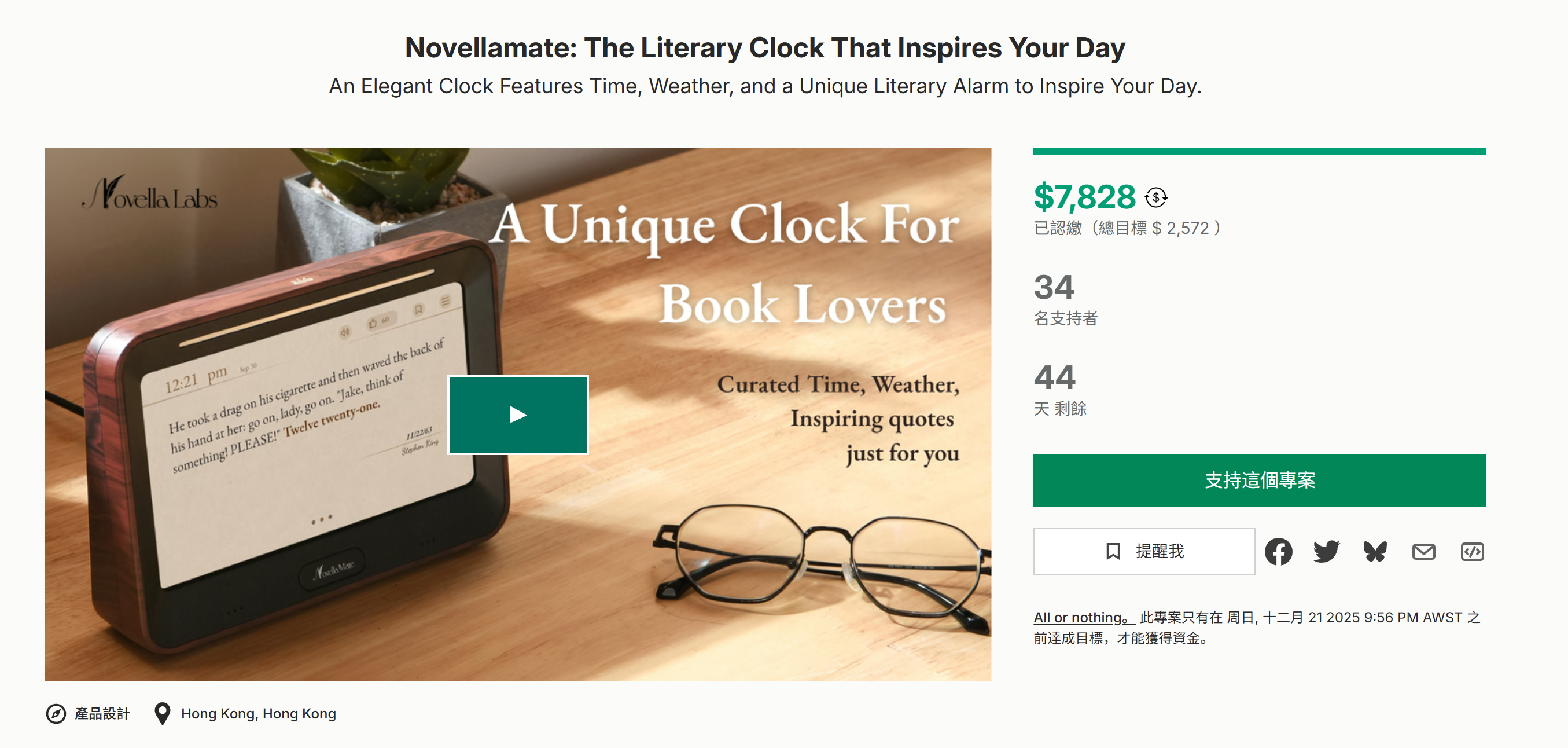The image size is (1568, 748).
Task: Click the compass icon beside 產品設計
Action: [56, 713]
